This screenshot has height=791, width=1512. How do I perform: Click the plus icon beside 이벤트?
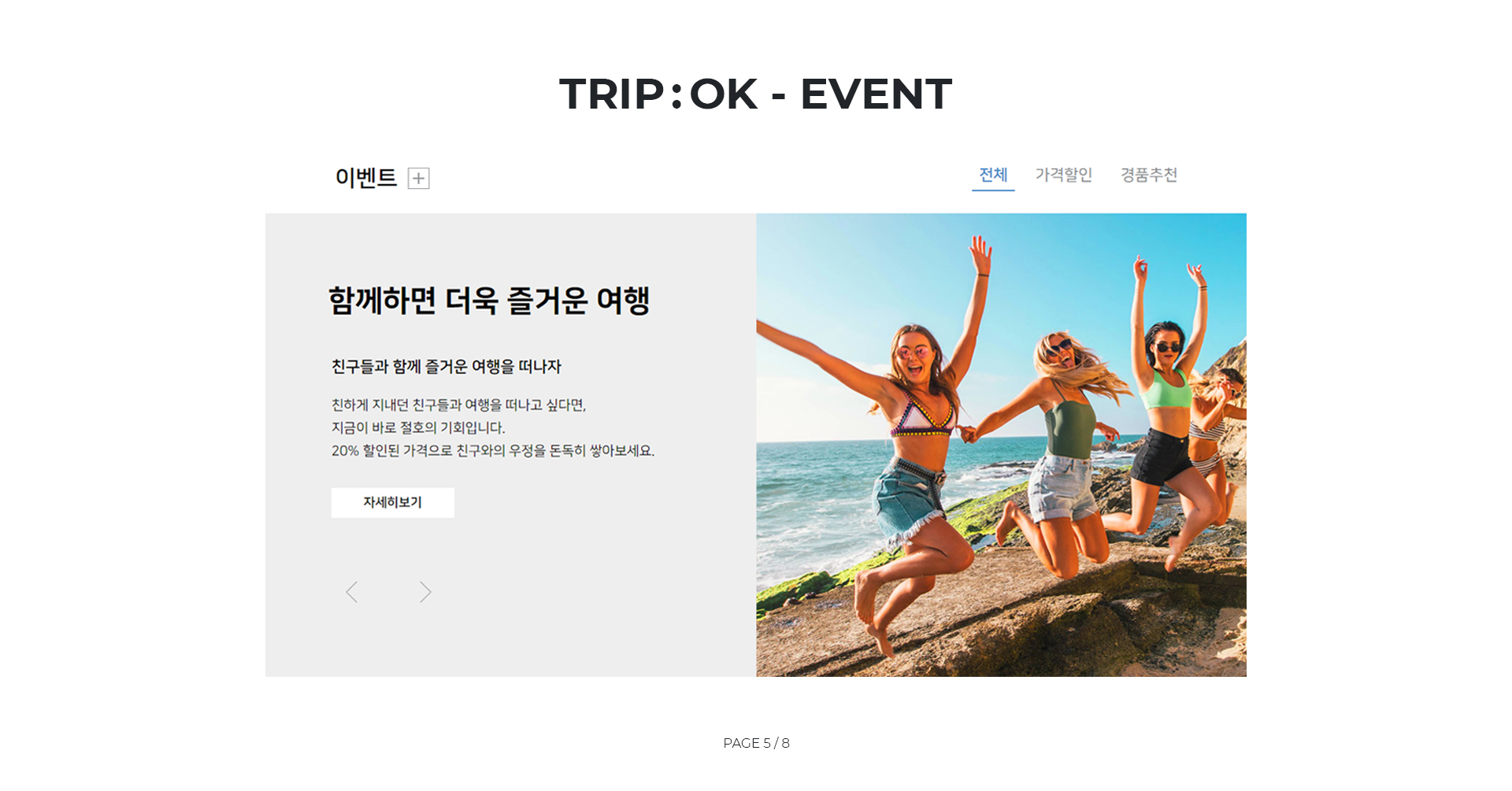click(x=418, y=179)
